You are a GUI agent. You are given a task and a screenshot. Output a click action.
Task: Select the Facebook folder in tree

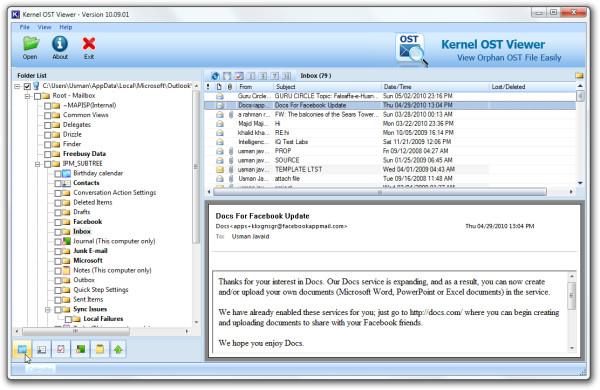point(87,222)
